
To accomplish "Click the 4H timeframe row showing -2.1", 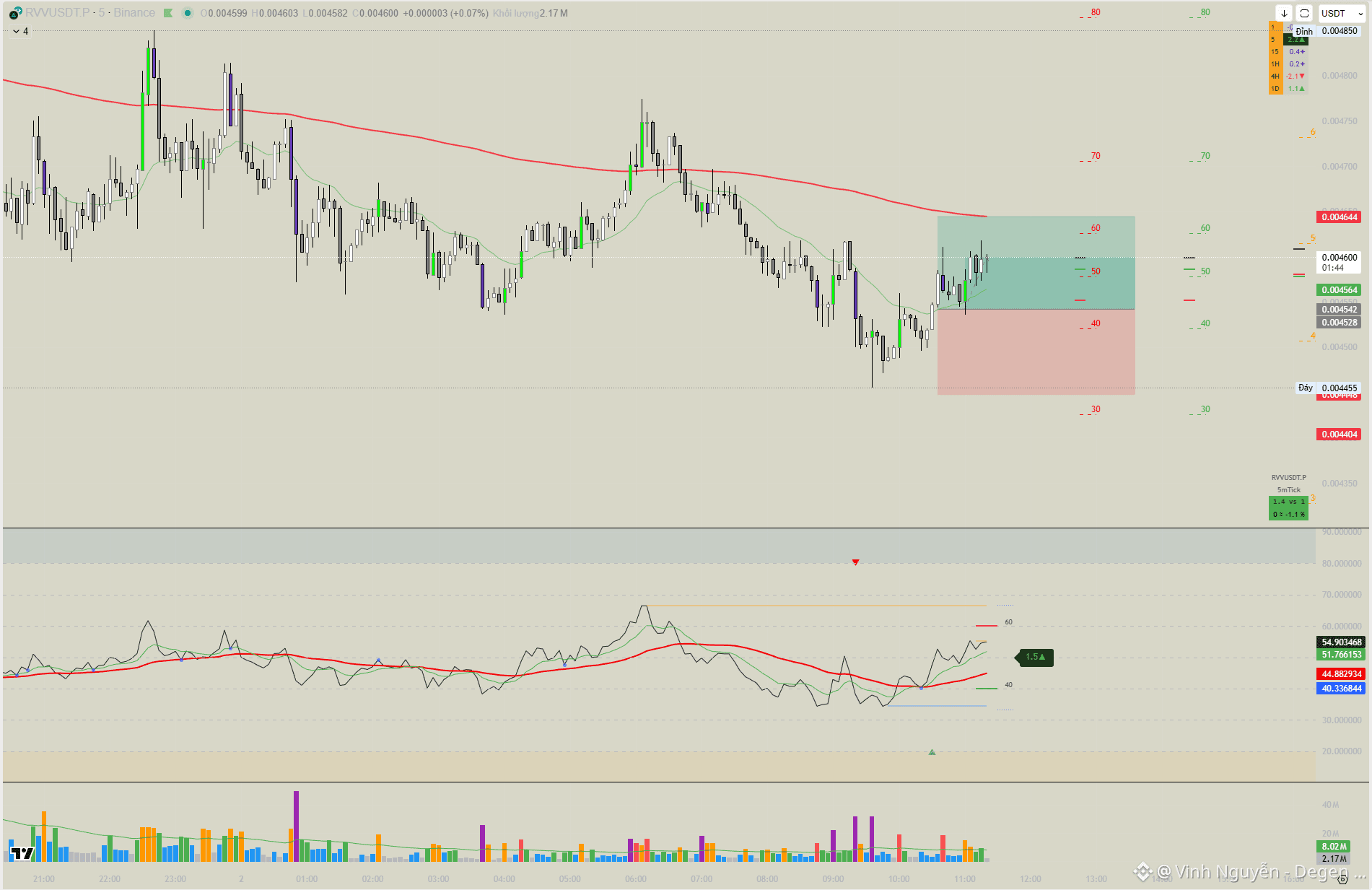I will coord(1288,77).
